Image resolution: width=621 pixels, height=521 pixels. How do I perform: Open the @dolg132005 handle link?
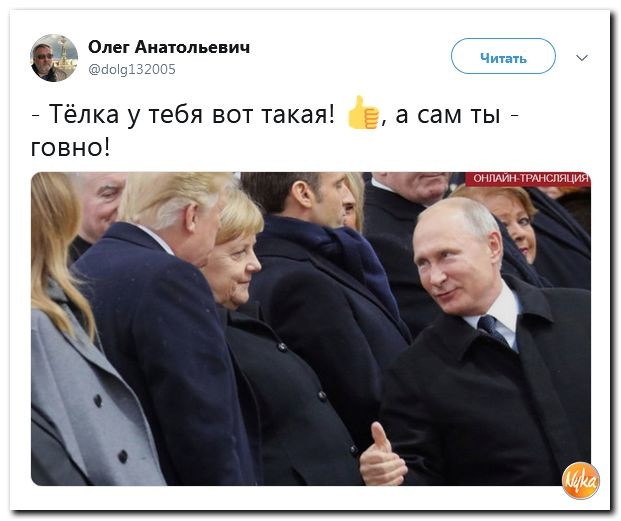pos(131,69)
